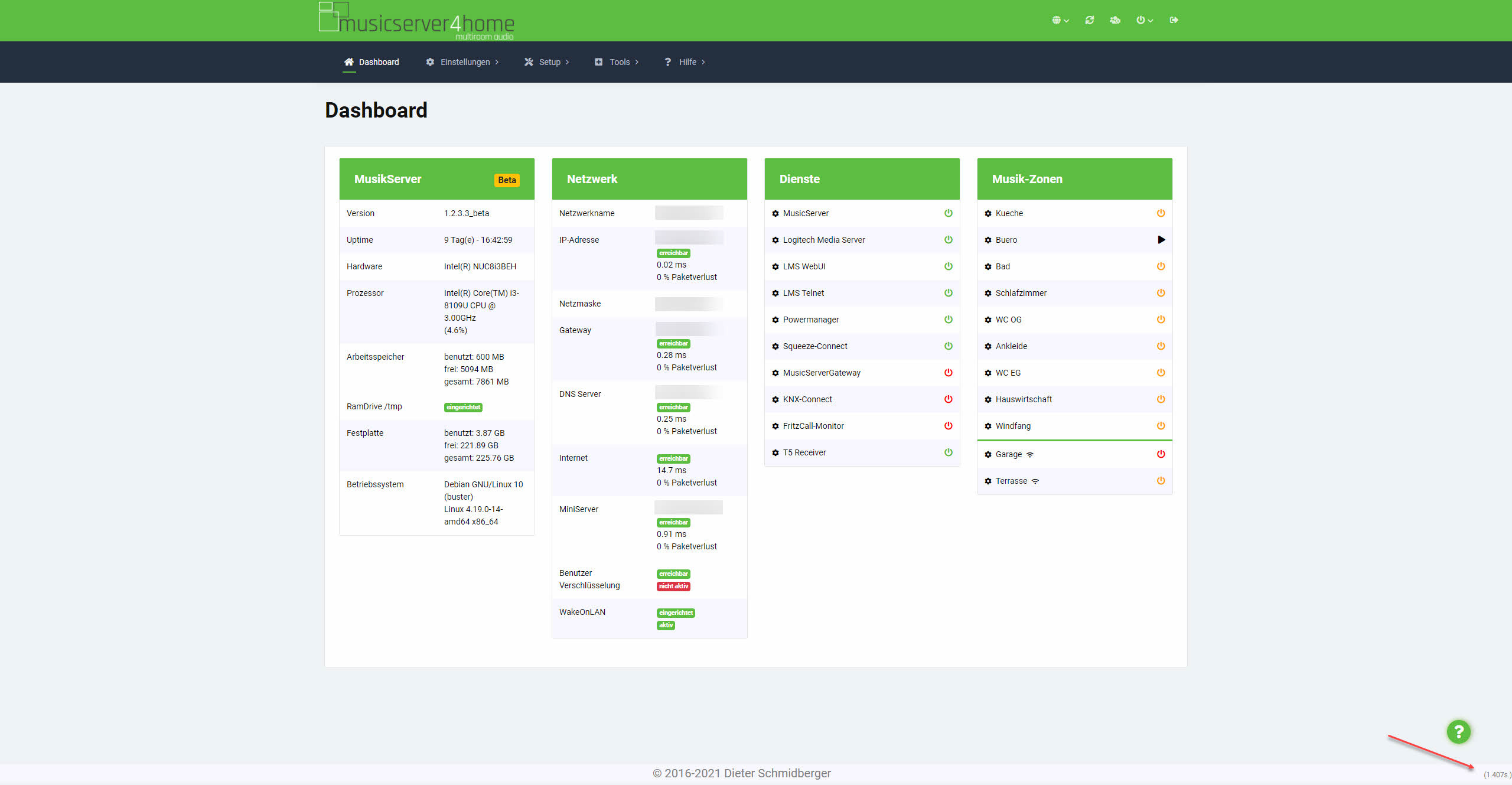
Task: Toggle FritzCall-Monitor power button
Action: point(948,426)
